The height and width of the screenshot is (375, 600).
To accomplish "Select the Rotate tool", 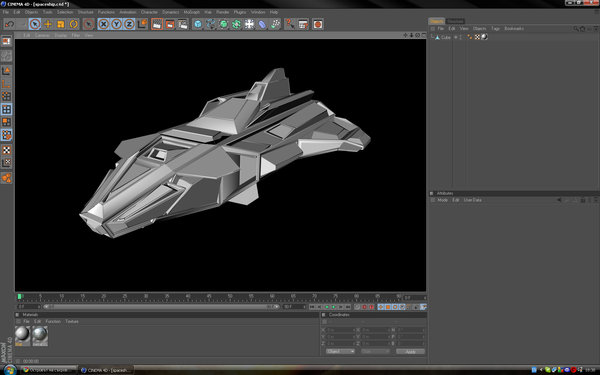I will (73, 24).
